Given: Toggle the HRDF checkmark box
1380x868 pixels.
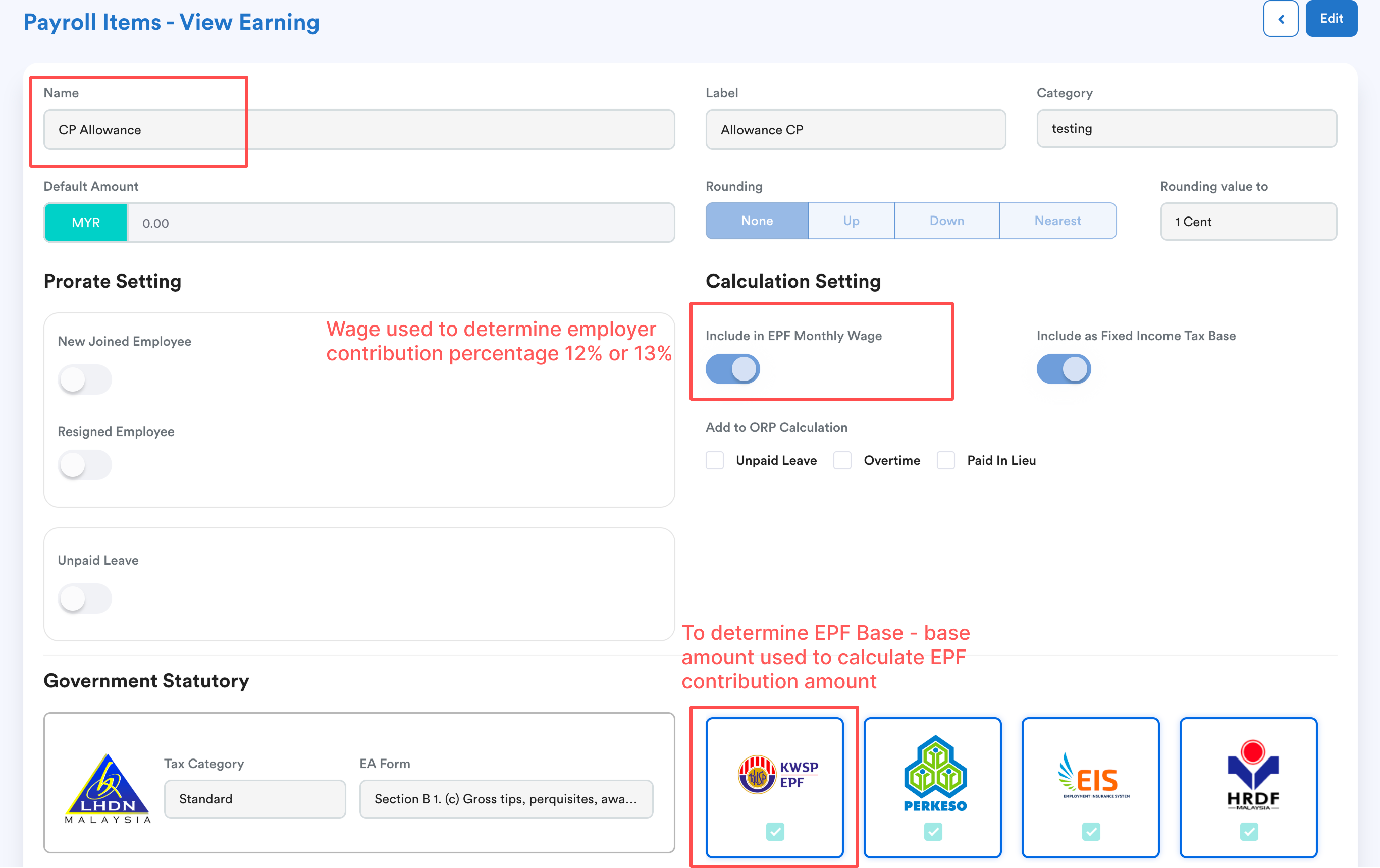Looking at the screenshot, I should (1248, 831).
